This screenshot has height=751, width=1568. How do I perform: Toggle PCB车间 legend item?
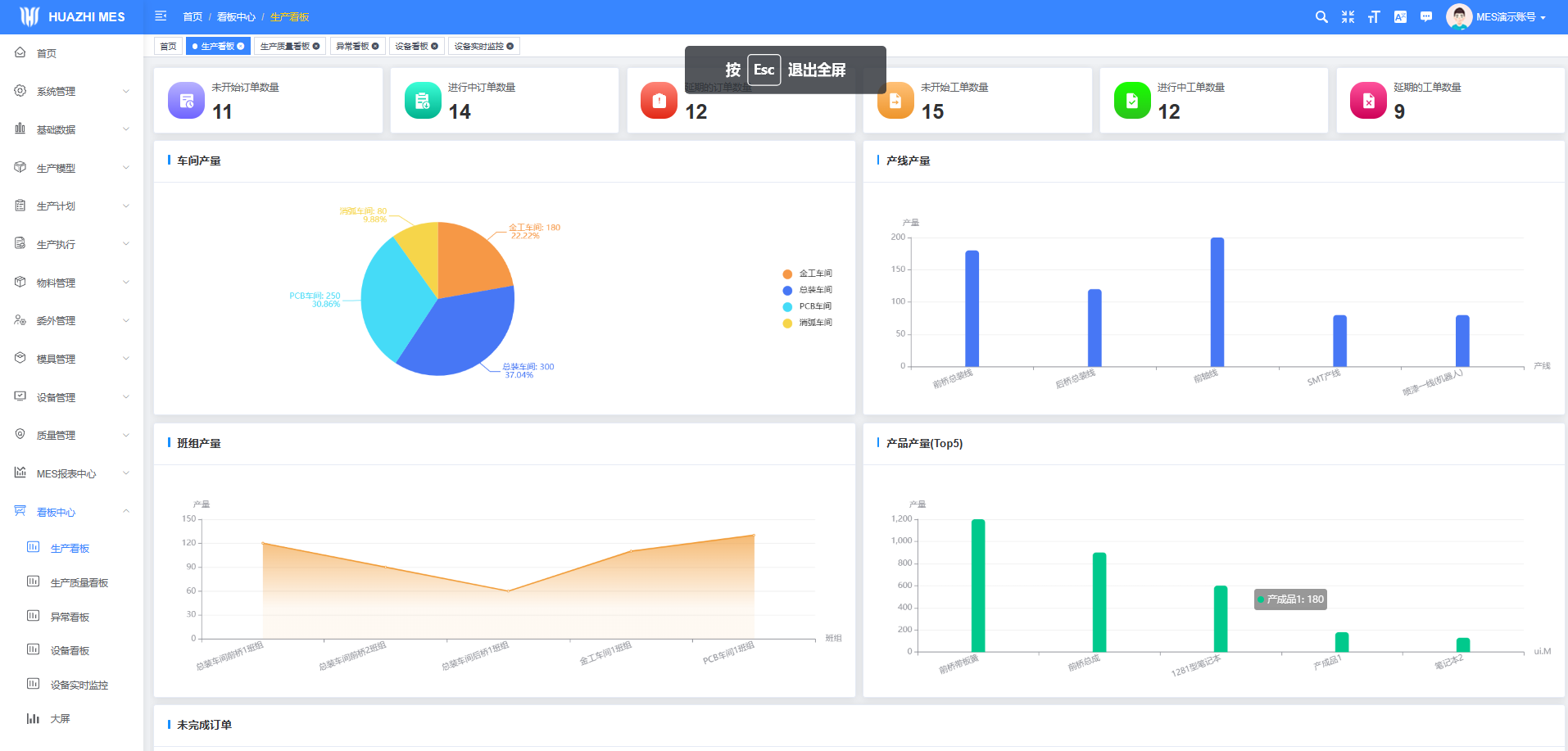pyautogui.click(x=815, y=306)
